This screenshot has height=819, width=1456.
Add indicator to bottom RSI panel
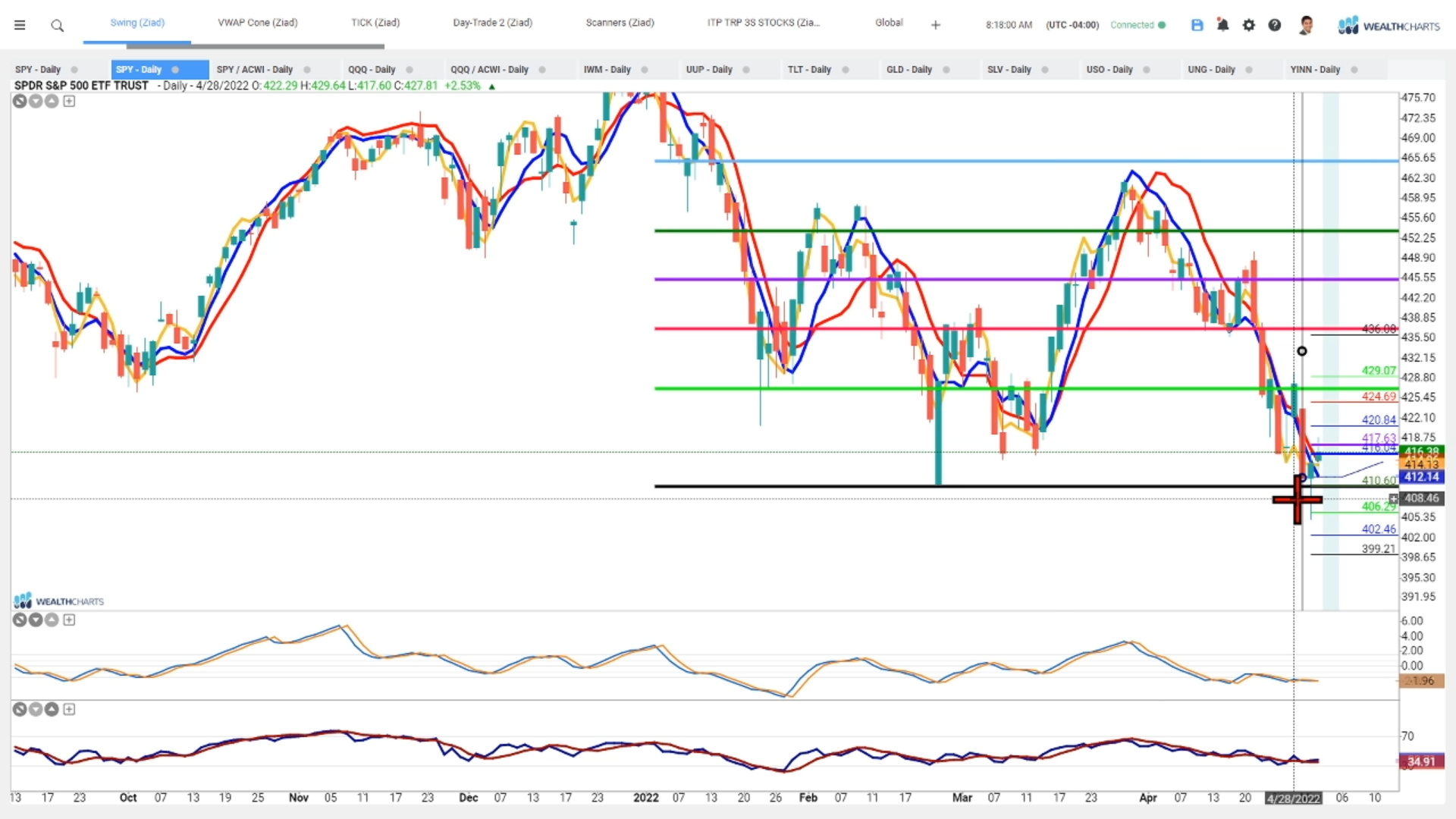click(x=69, y=709)
